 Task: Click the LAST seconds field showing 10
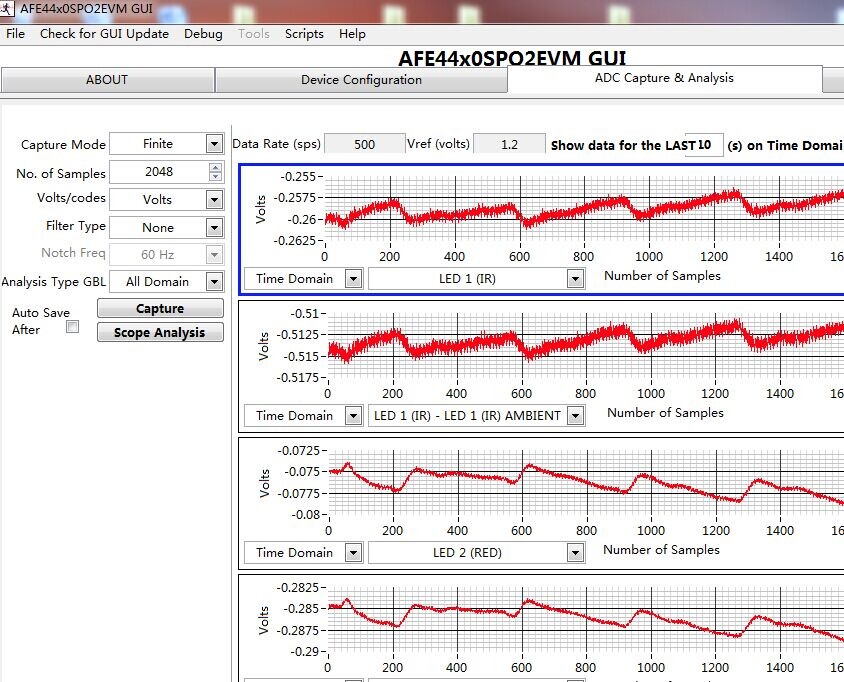(704, 145)
